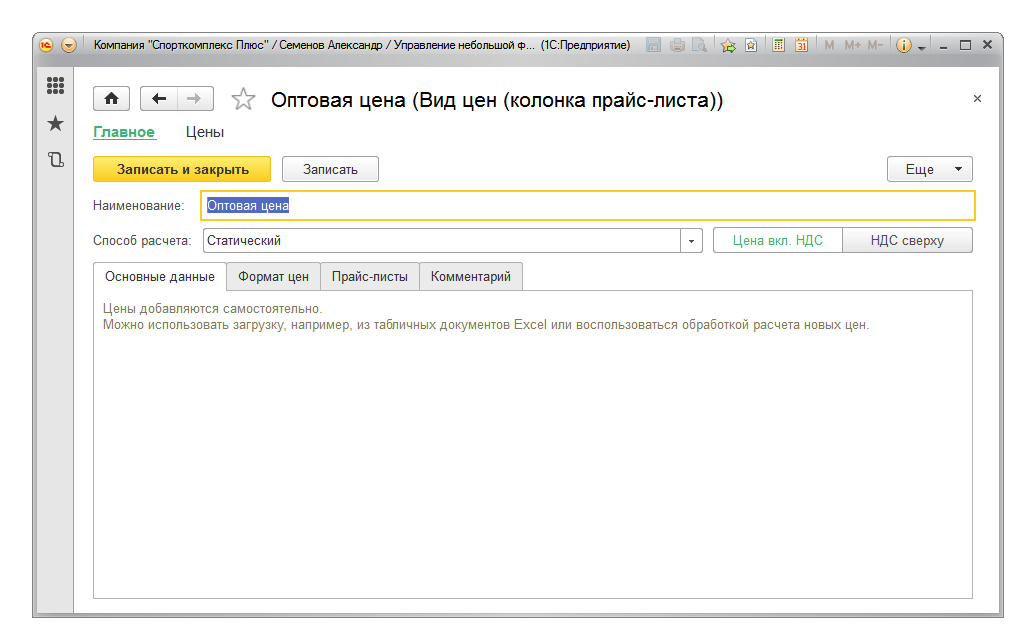Click the M- memory button

(875, 45)
